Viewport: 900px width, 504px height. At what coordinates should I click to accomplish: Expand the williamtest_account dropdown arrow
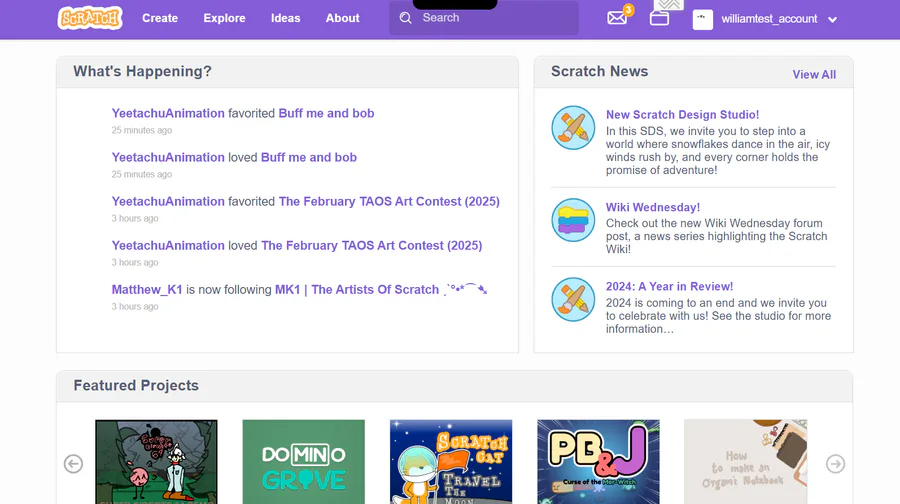[x=832, y=20]
